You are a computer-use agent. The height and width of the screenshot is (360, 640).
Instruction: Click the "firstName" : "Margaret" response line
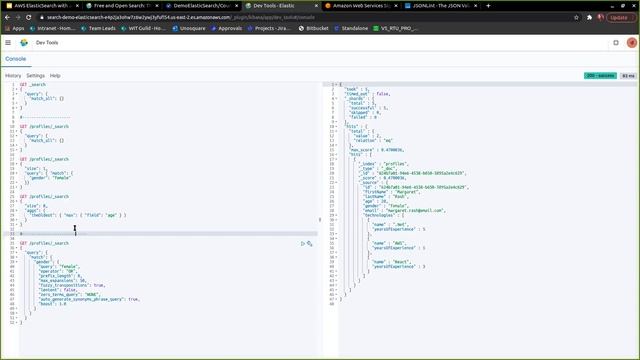391,192
